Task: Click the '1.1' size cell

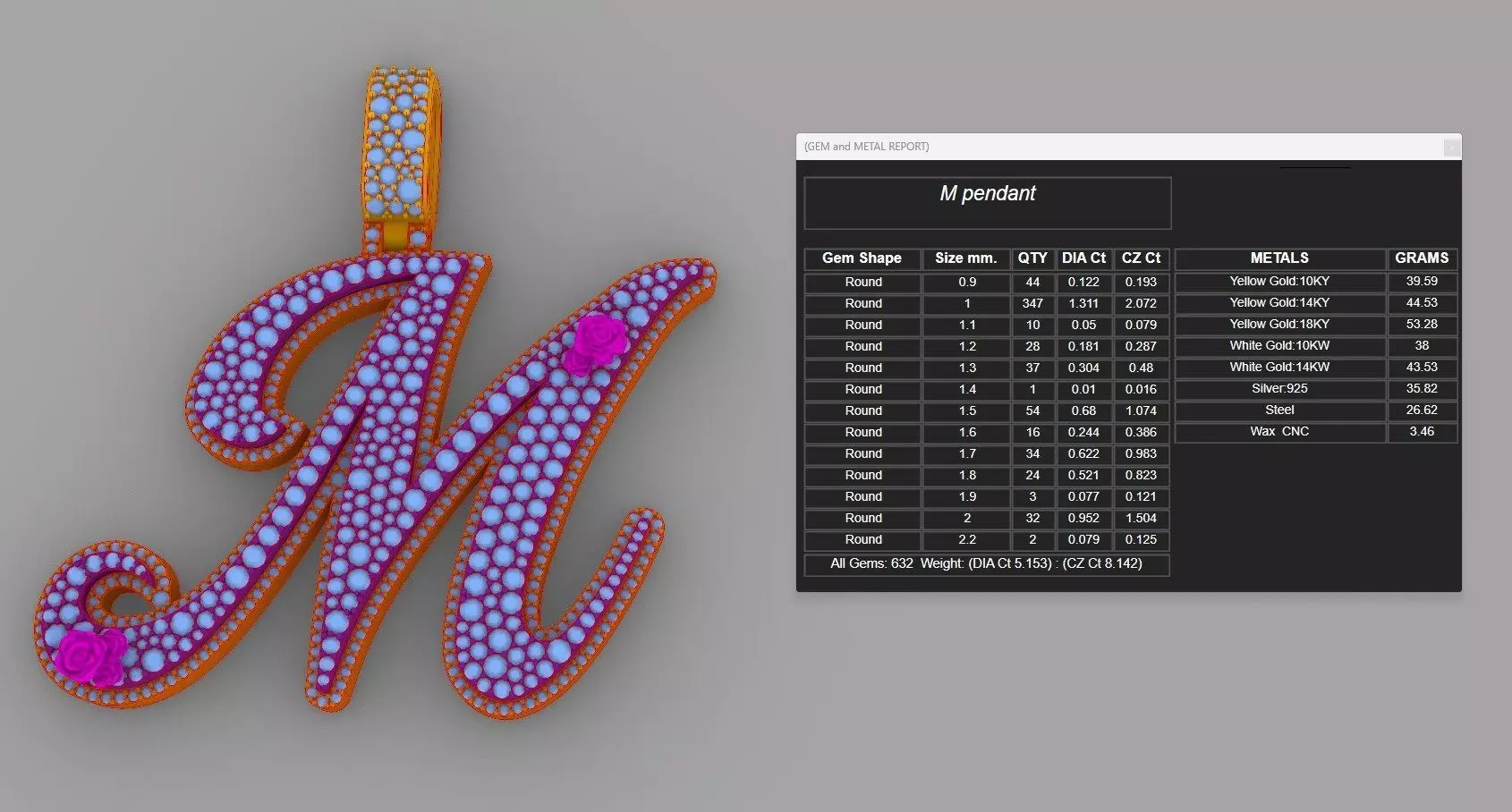Action: (966, 326)
